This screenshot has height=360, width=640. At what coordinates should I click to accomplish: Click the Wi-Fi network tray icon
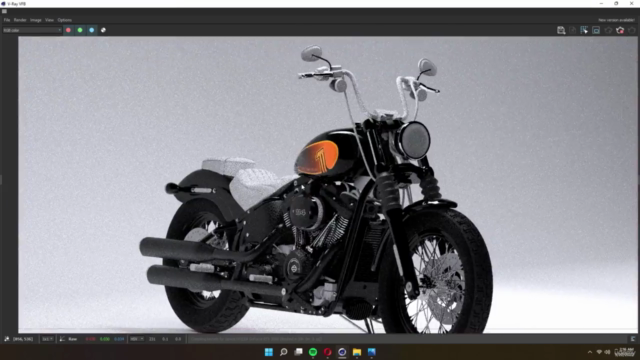599,352
